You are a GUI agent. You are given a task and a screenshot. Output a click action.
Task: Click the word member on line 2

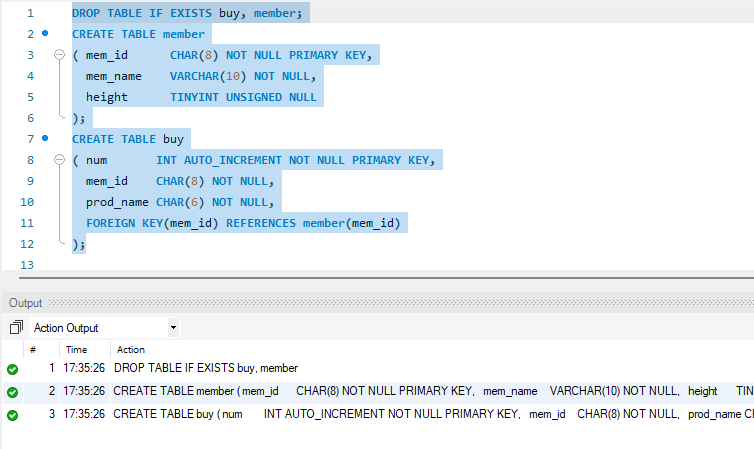[x=184, y=34]
